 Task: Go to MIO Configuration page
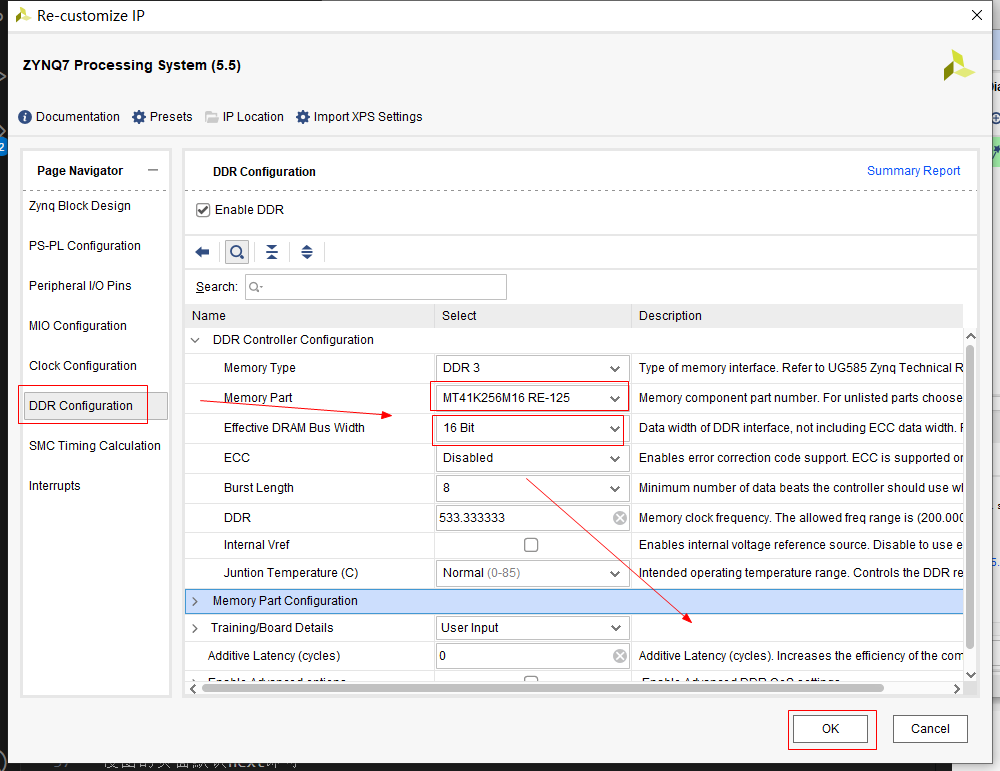[x=77, y=326]
